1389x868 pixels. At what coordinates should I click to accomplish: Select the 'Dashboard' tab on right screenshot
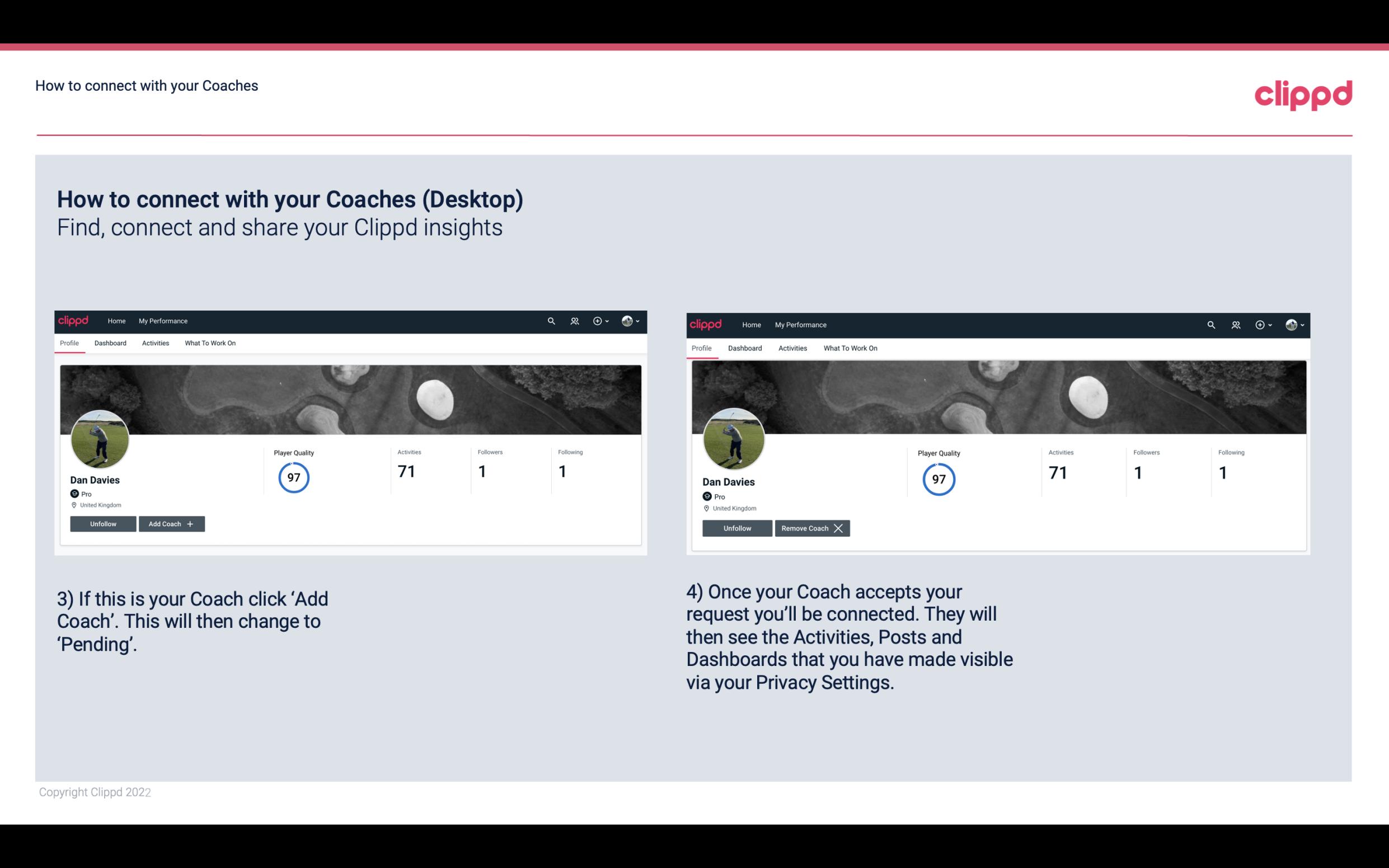point(745,348)
